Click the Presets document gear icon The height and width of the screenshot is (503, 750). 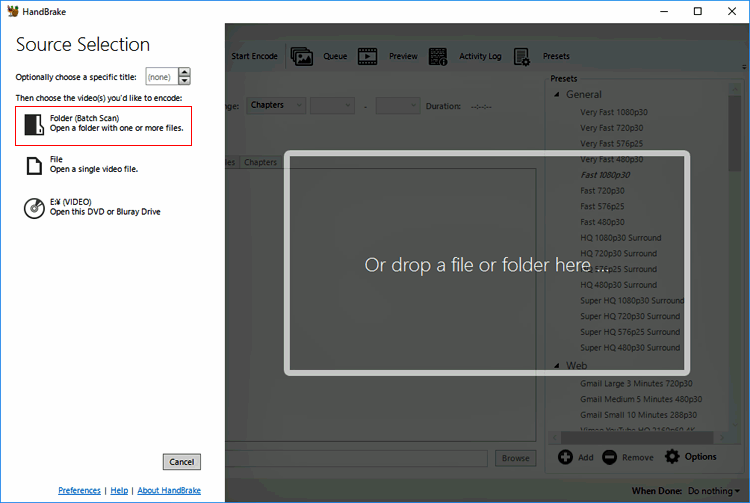tap(522, 57)
